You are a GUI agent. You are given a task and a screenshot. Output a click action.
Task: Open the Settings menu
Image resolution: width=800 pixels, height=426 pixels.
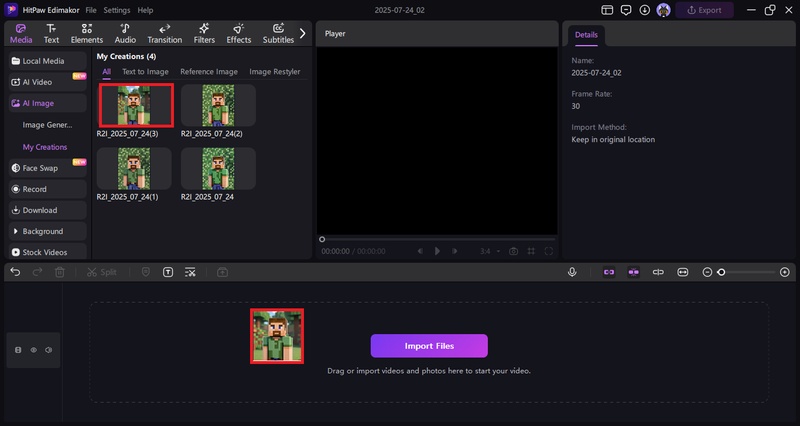117,10
